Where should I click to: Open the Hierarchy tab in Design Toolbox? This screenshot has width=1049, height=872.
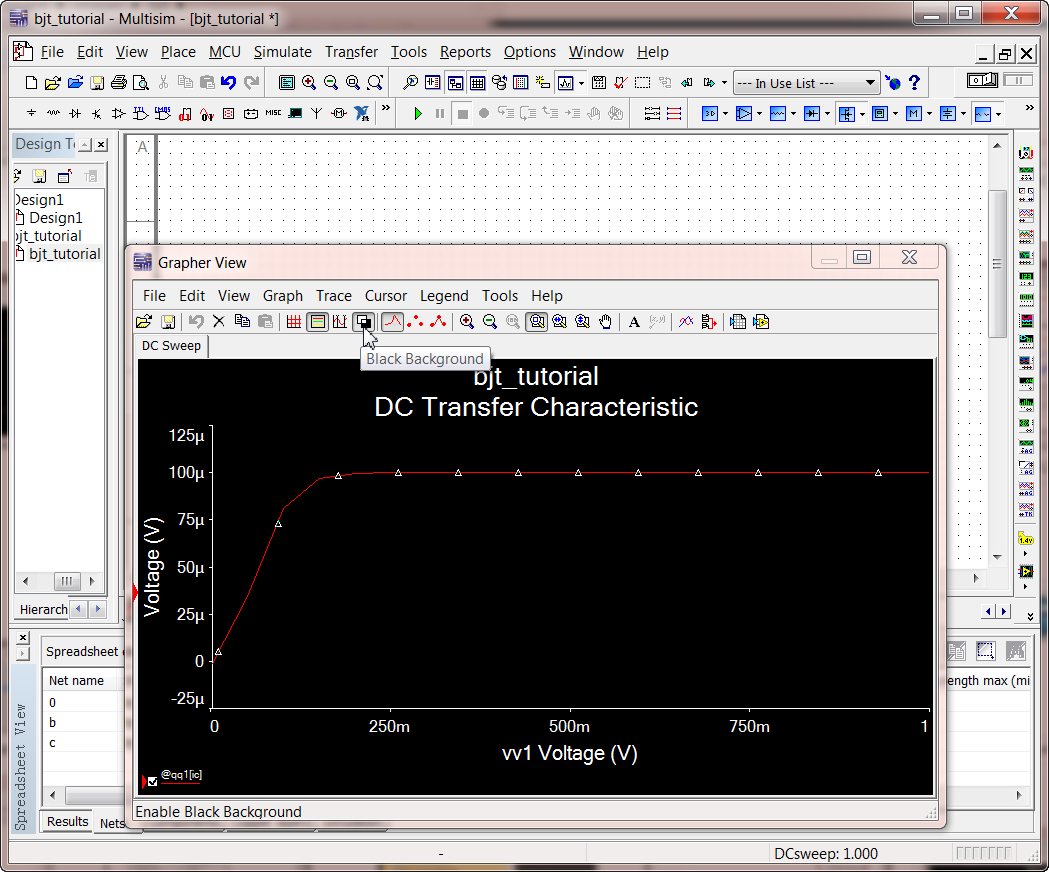43,610
